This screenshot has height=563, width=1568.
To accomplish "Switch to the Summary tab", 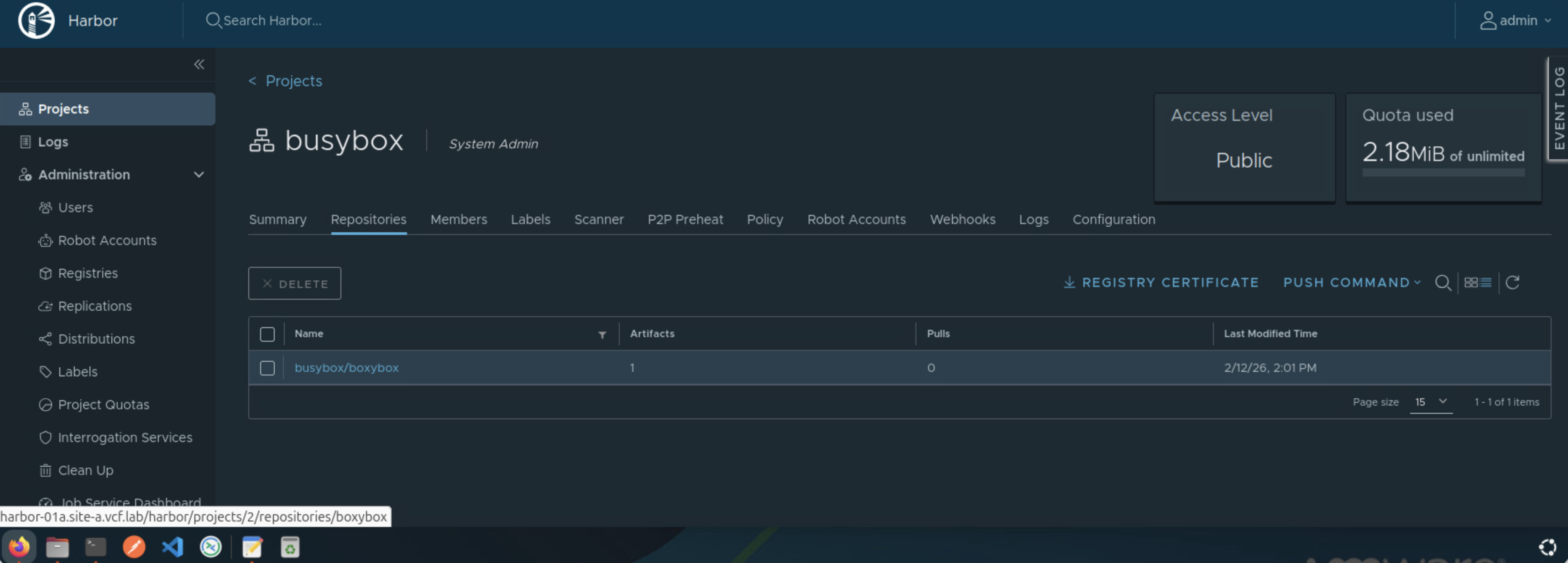I will 277,220.
